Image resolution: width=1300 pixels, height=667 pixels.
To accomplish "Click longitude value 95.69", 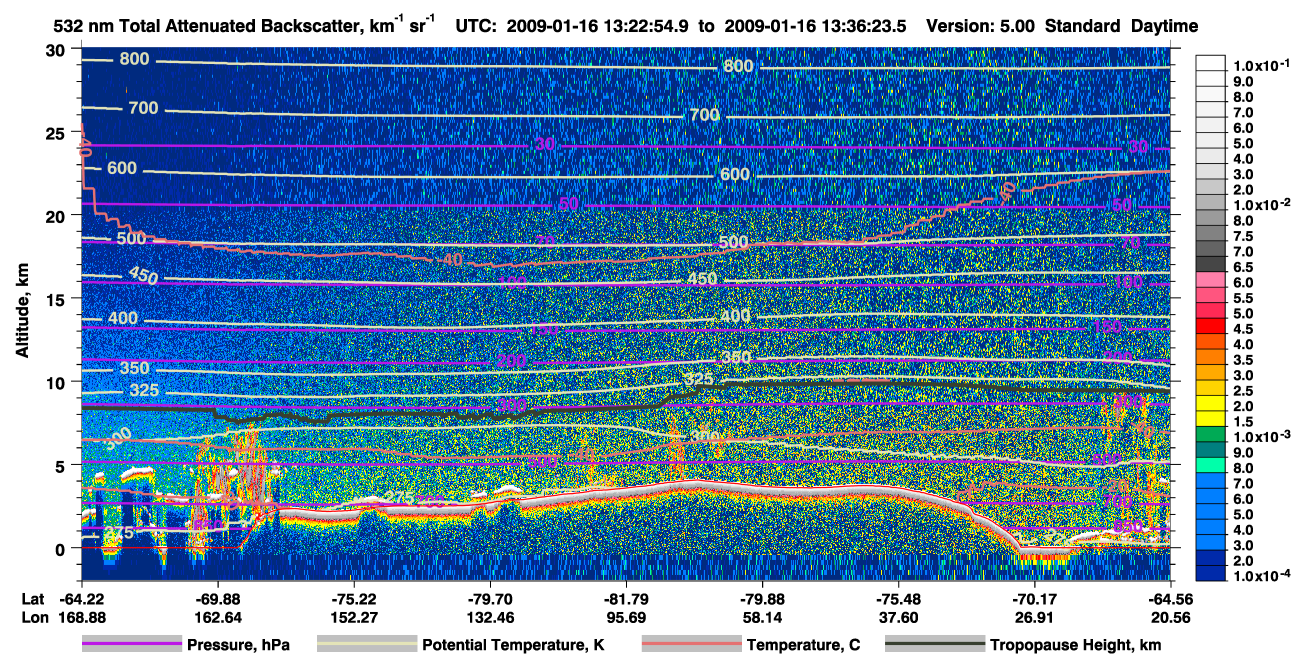I will pos(626,617).
